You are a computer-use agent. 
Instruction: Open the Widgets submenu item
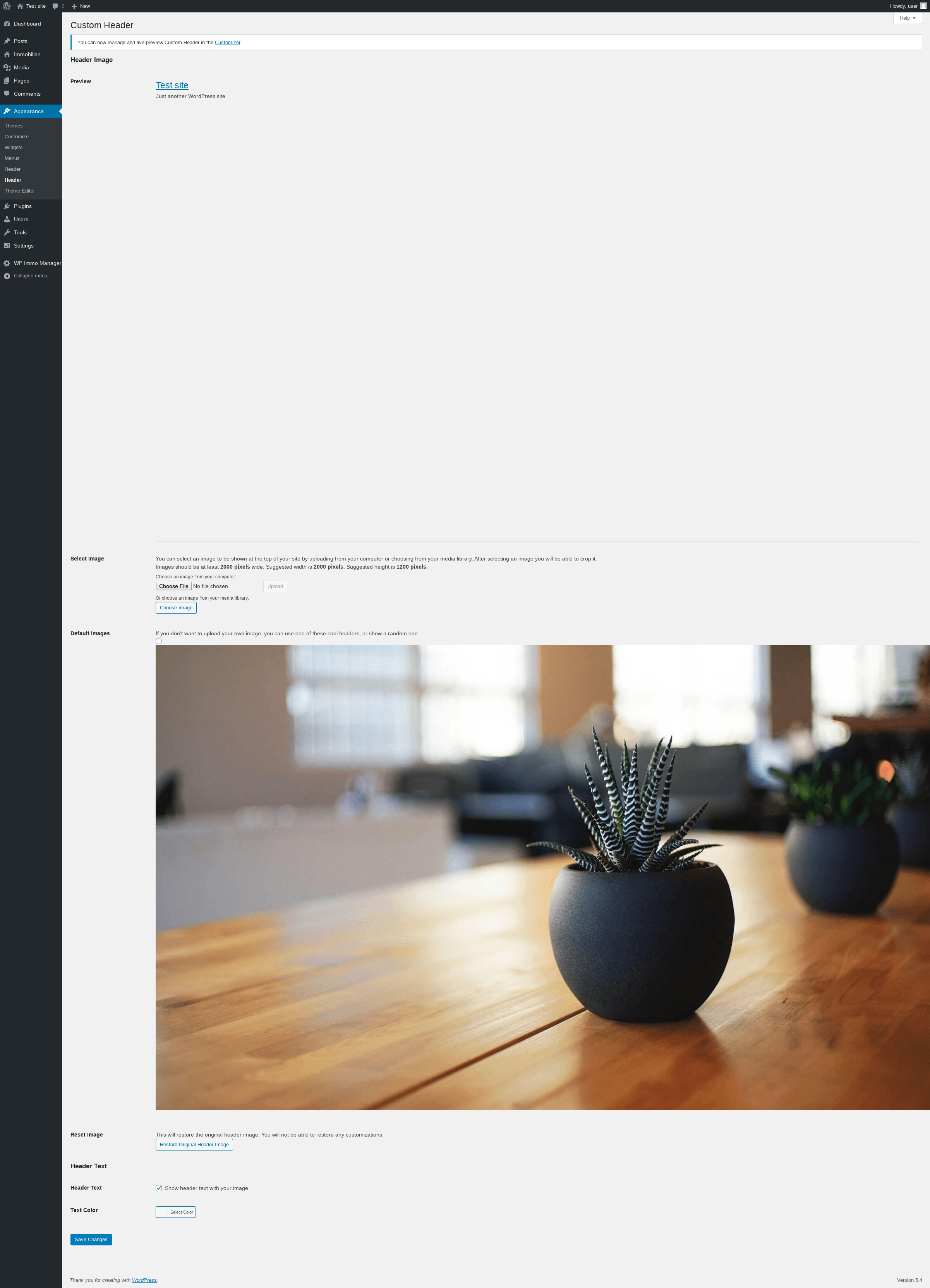(14, 148)
